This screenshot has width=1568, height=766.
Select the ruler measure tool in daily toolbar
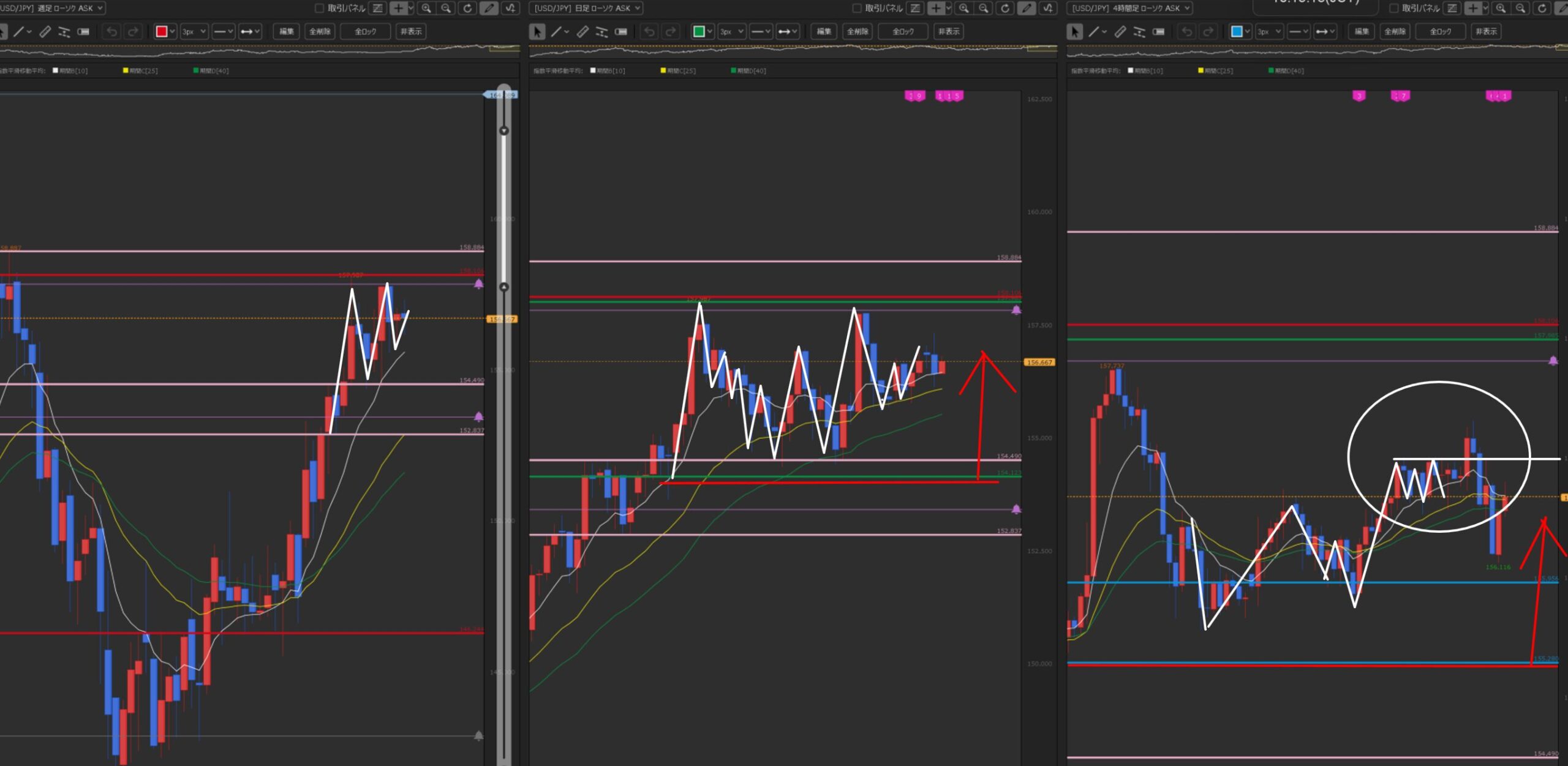(x=582, y=31)
